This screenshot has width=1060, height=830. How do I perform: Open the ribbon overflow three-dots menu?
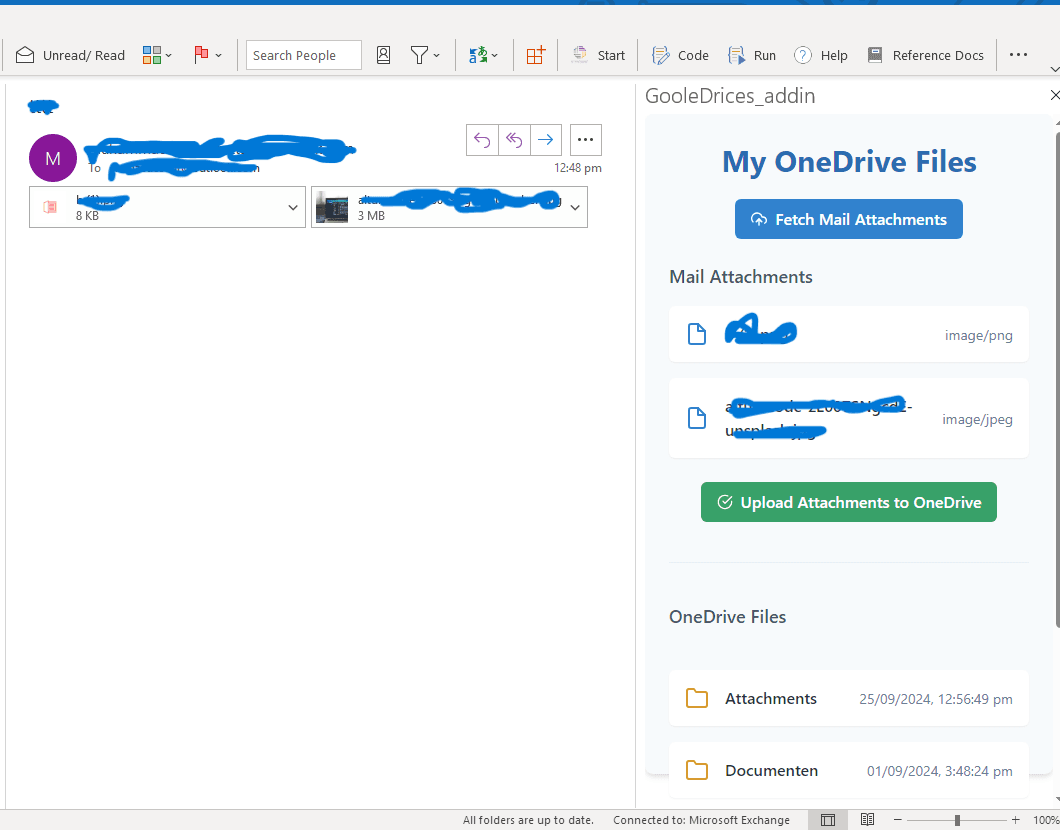(x=1018, y=55)
